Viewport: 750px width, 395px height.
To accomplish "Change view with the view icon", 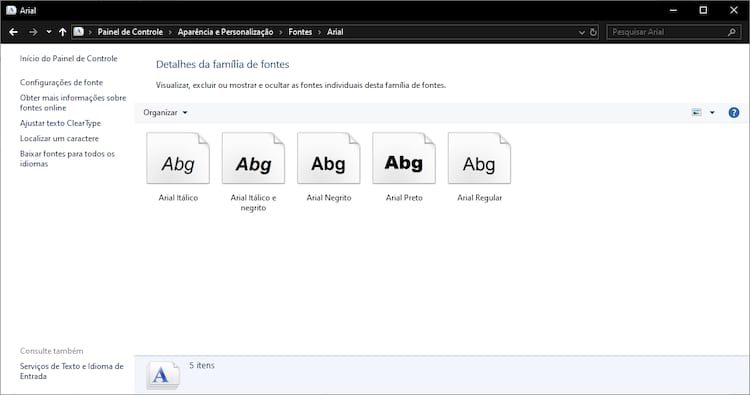I will [696, 112].
